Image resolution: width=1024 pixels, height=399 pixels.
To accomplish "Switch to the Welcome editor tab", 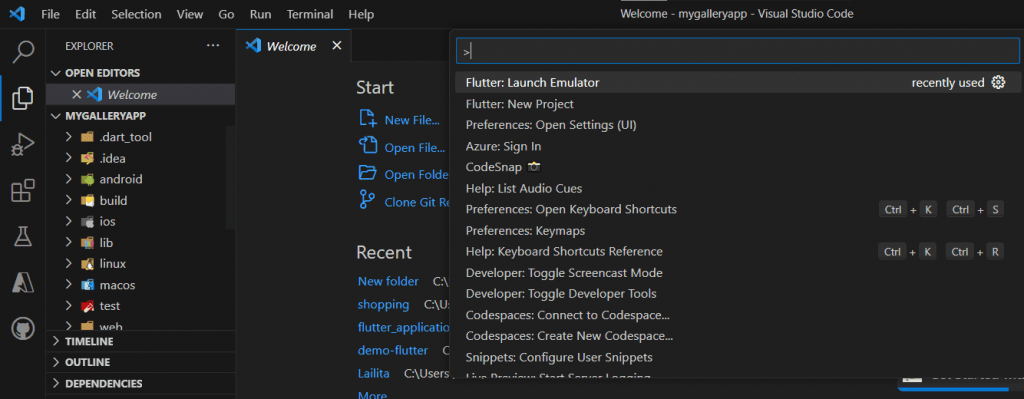I will tap(294, 46).
